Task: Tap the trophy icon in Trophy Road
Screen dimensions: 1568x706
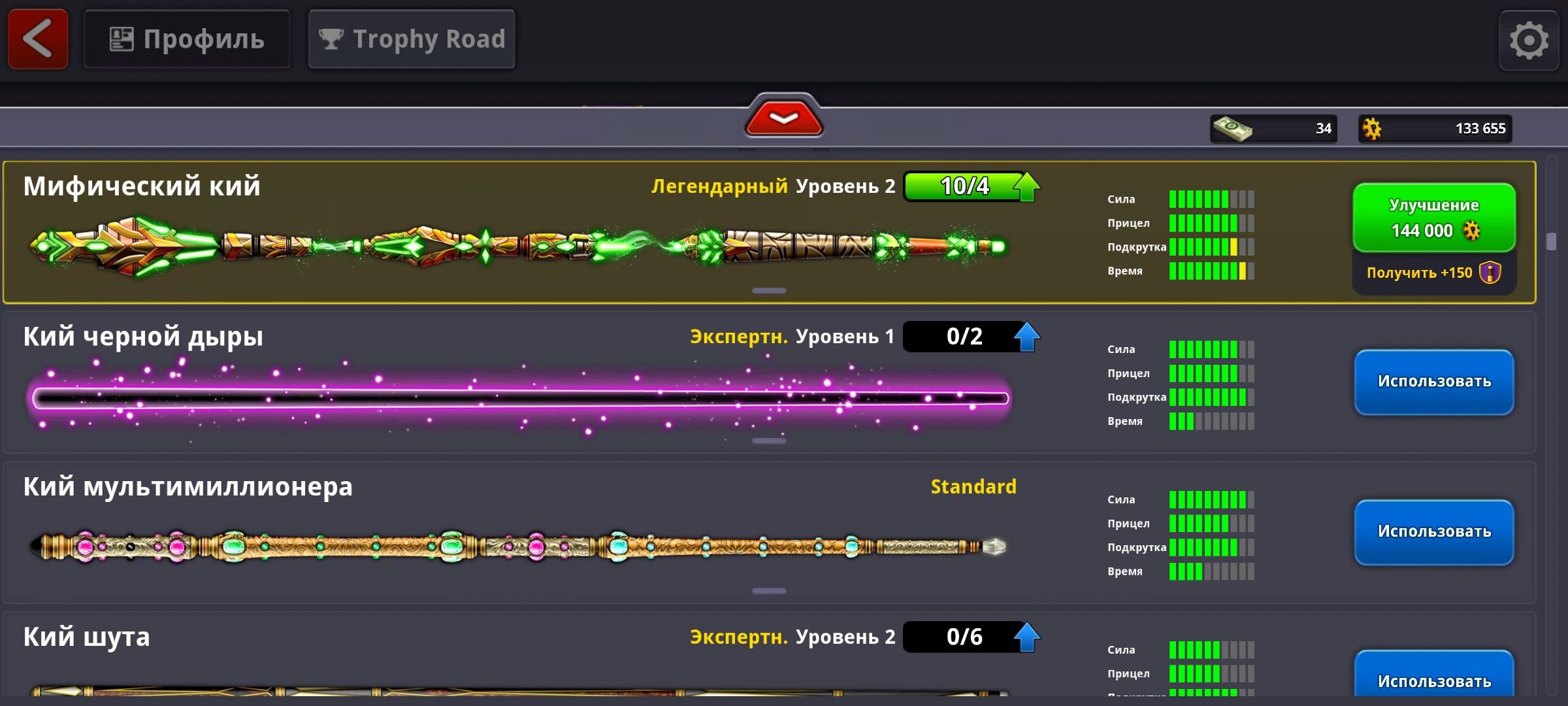Action: 331,39
